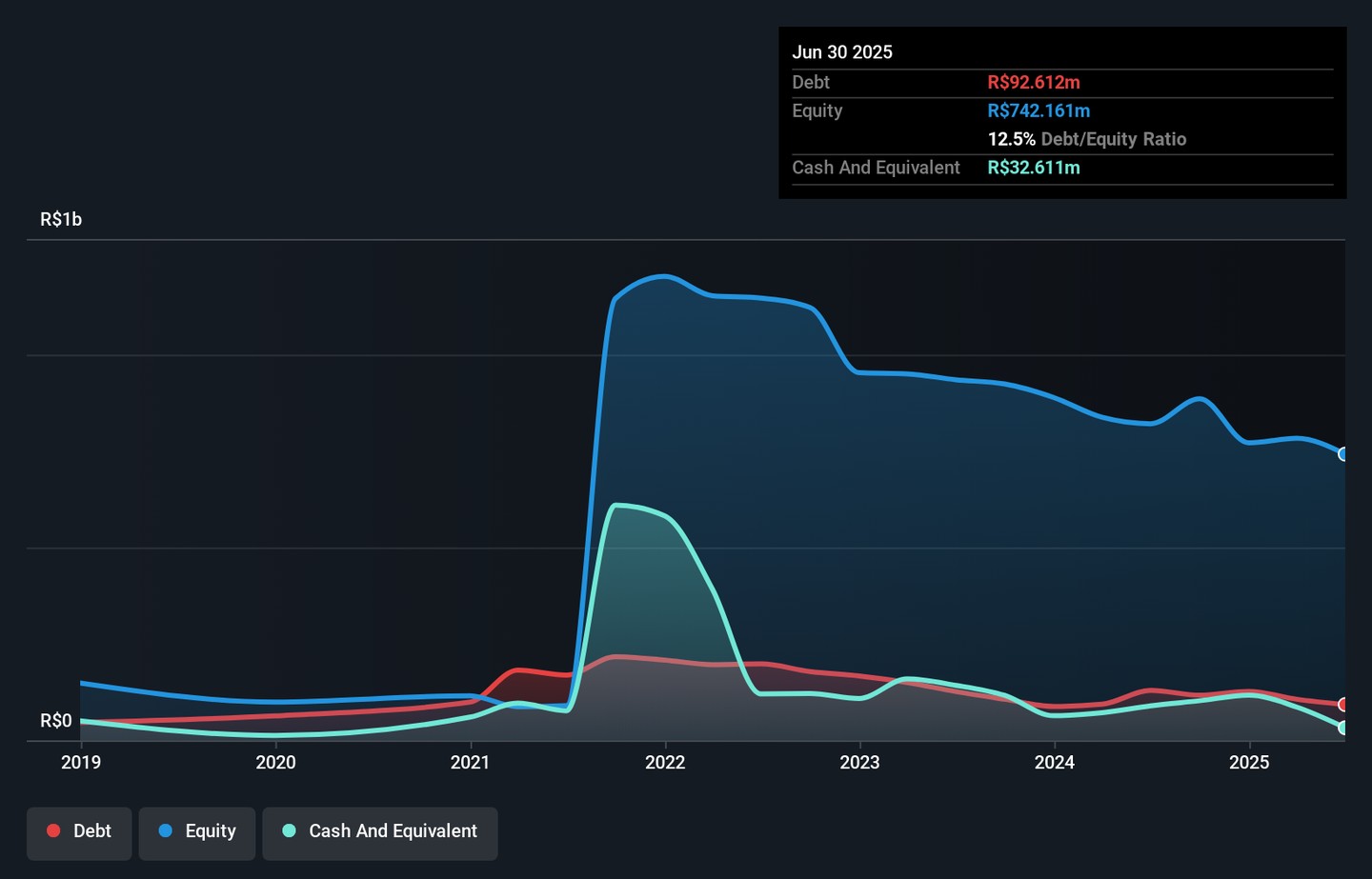The image size is (1372, 879).
Task: Toggle the Equity series legend button
Action: [x=196, y=833]
